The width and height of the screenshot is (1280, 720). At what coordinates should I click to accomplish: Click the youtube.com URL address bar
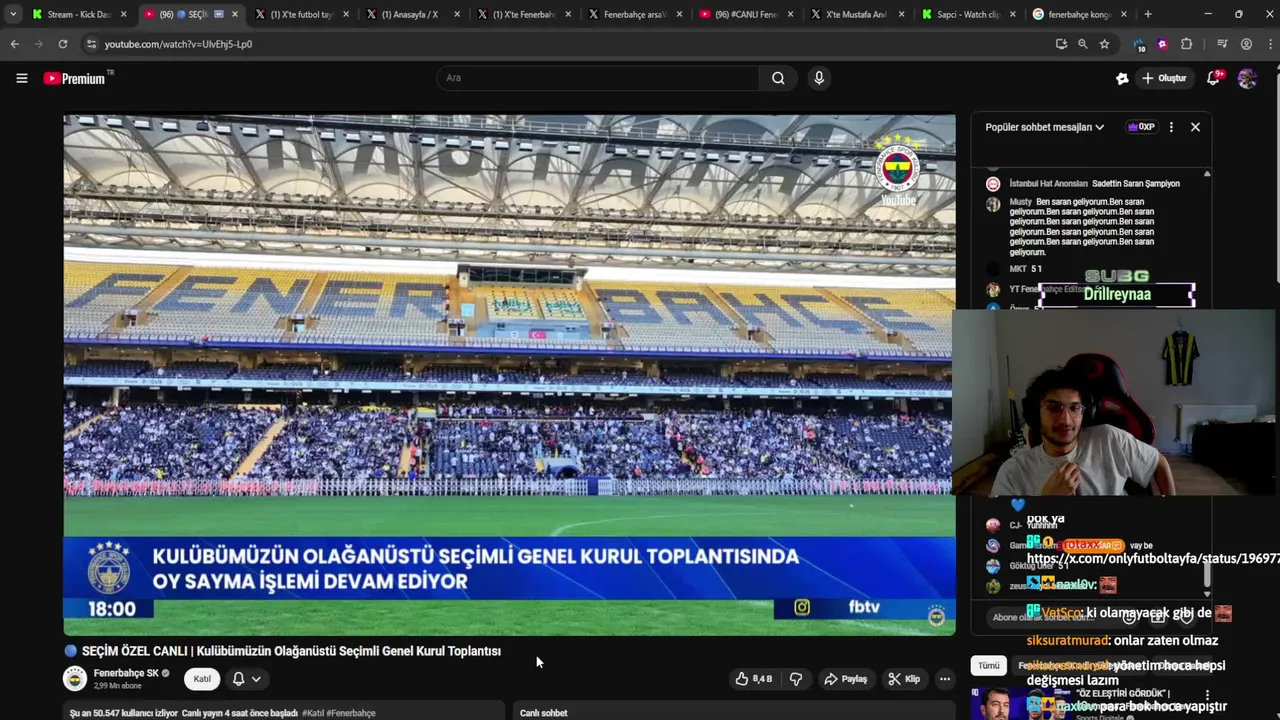click(x=178, y=44)
